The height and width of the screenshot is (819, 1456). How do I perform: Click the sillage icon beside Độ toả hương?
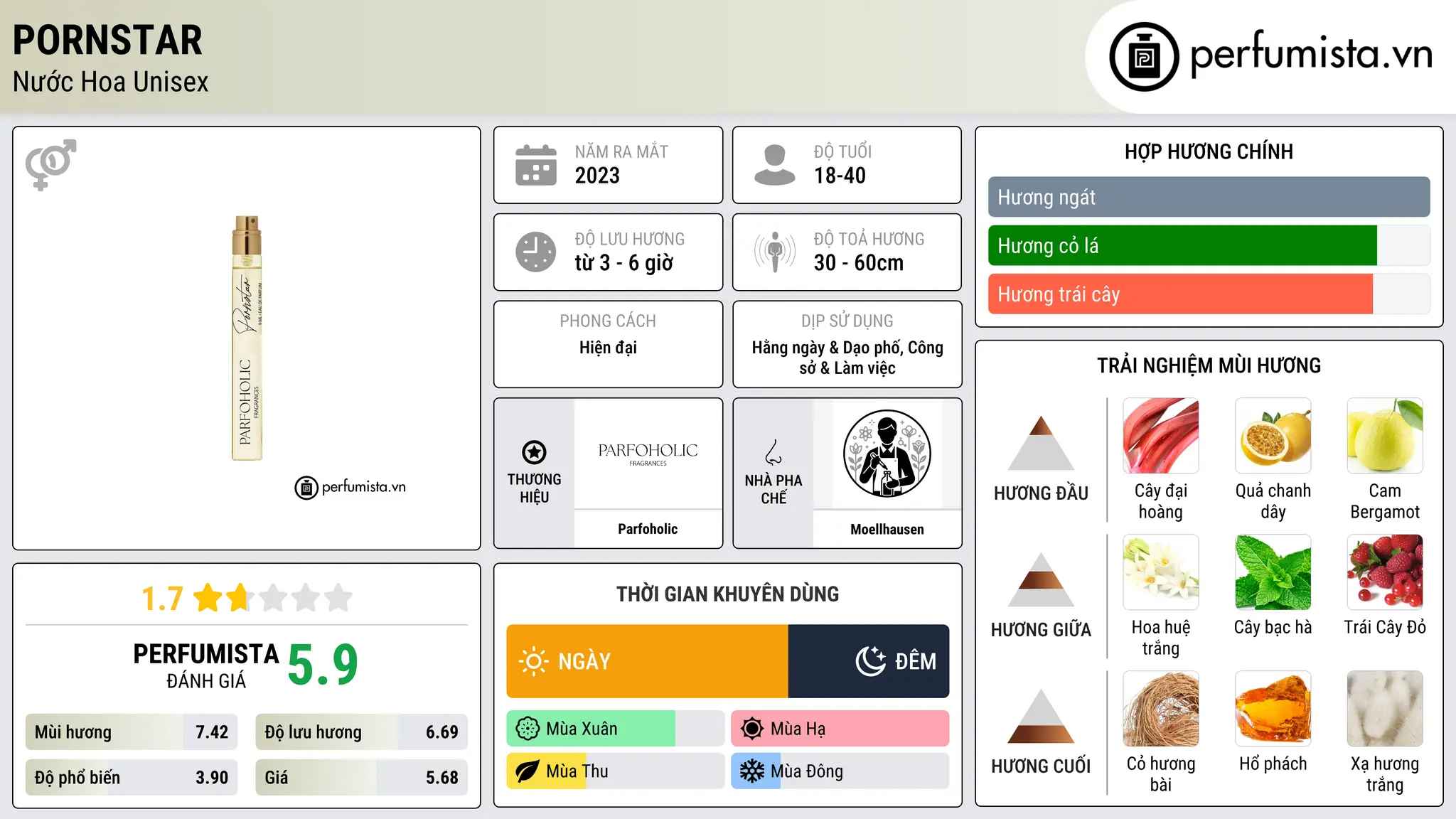774,252
